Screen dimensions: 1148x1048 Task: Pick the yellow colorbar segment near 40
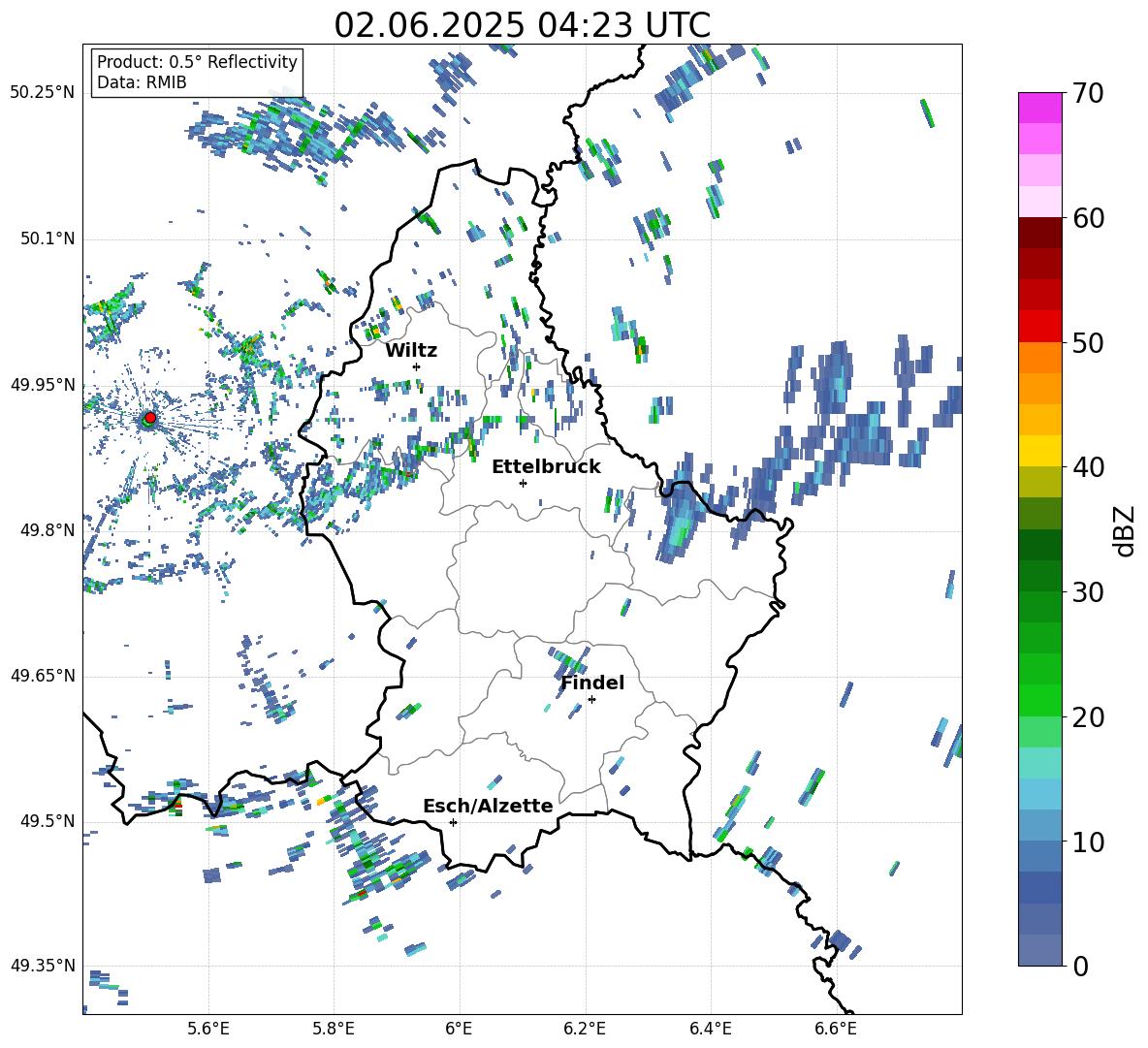tap(1039, 451)
